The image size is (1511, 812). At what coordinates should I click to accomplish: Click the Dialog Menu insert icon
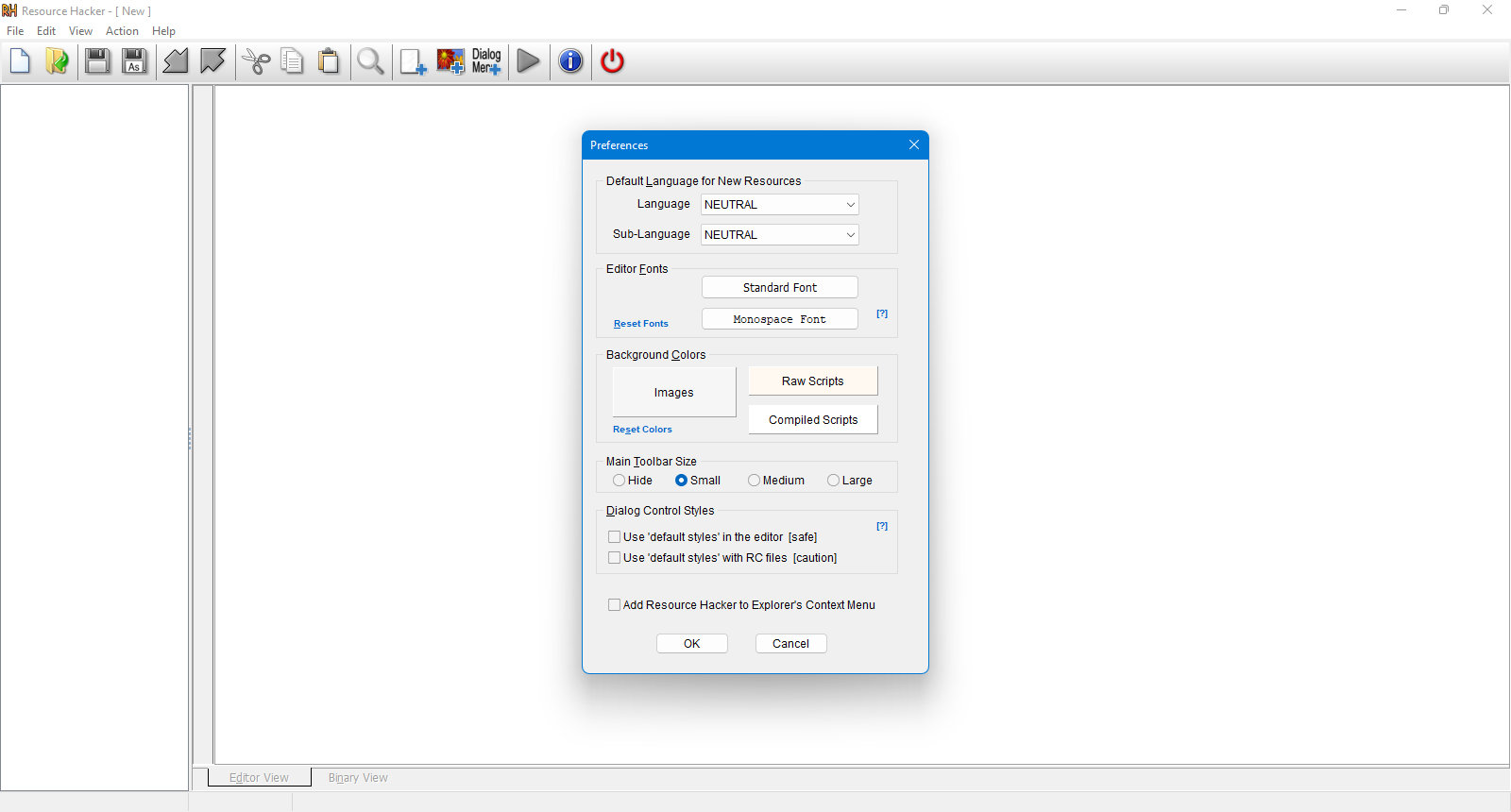[486, 62]
